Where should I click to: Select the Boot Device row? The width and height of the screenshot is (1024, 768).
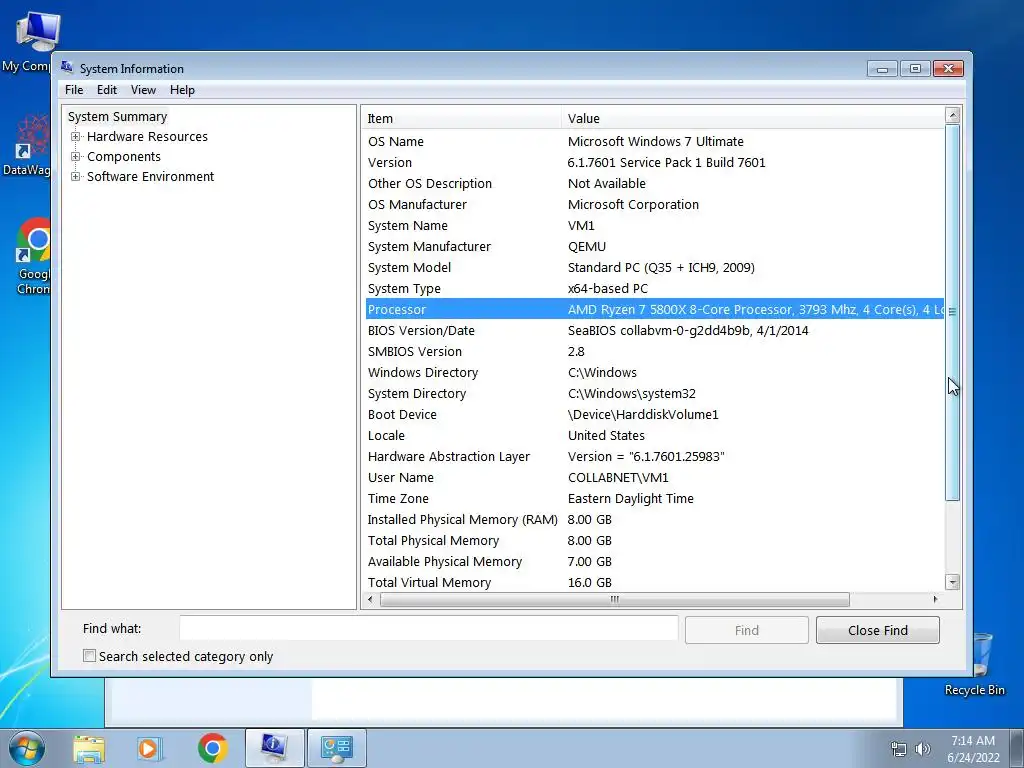[654, 415]
